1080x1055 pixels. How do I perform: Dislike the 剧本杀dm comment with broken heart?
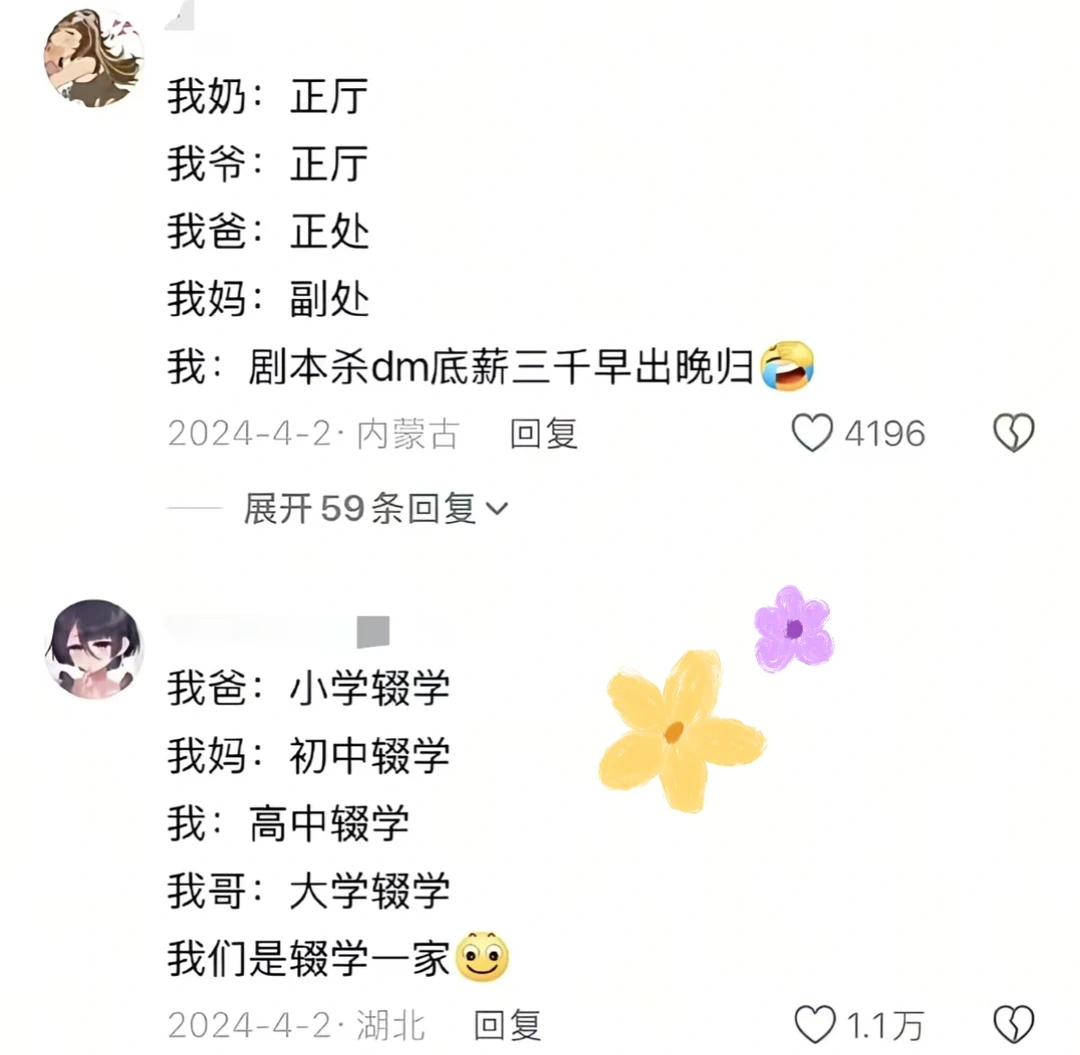(1014, 433)
